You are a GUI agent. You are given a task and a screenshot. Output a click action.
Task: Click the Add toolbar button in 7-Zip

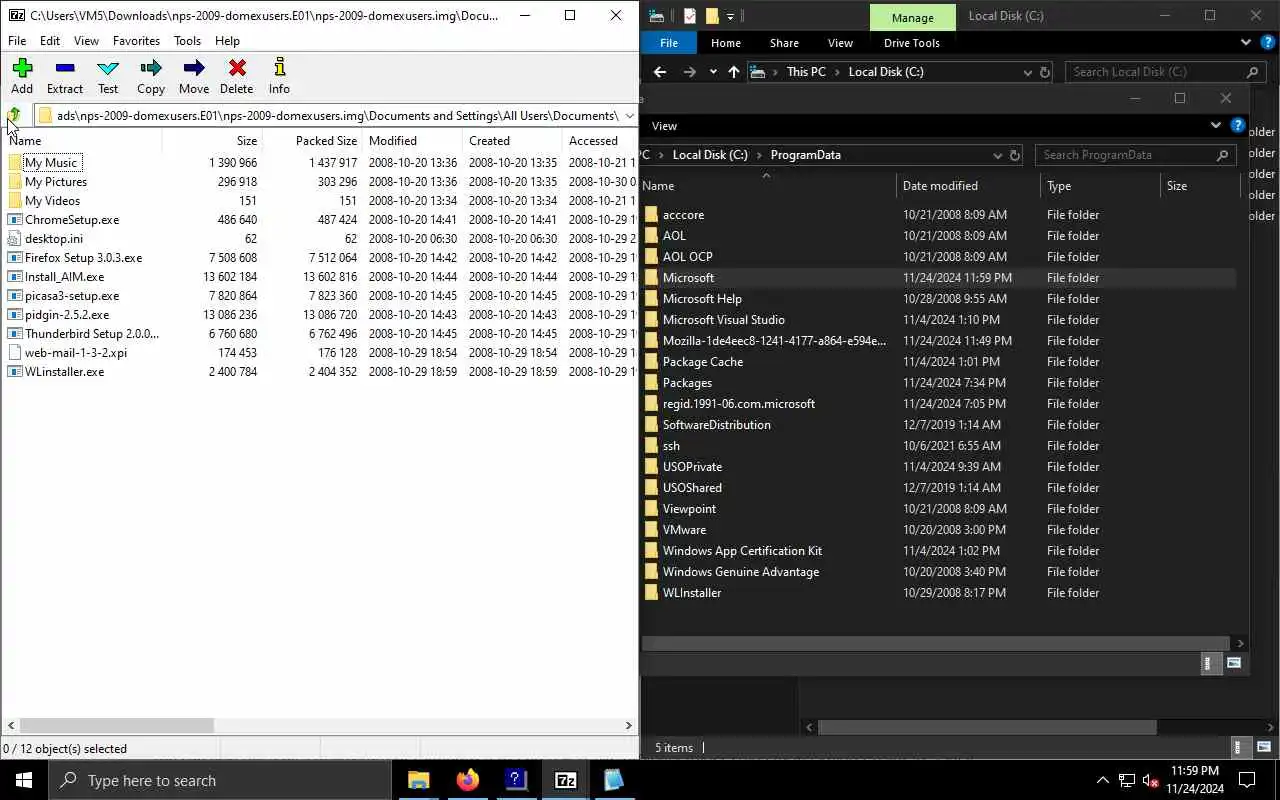click(x=22, y=76)
